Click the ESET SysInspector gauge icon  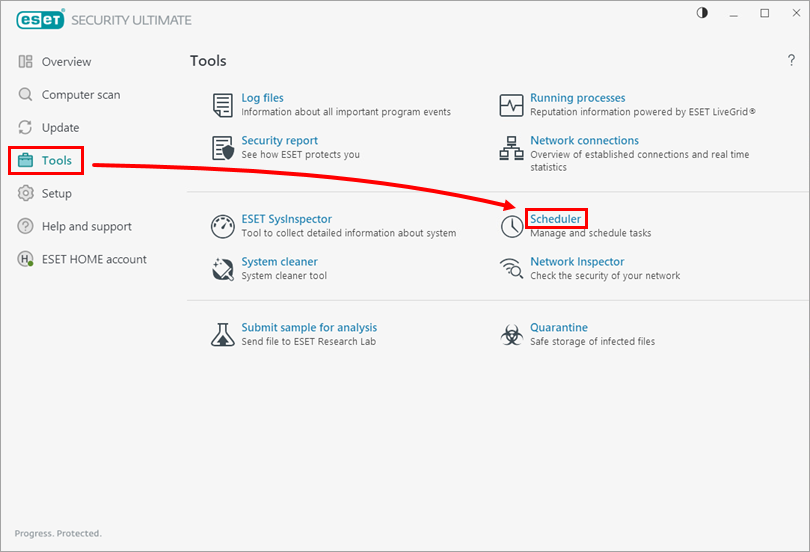click(x=222, y=226)
